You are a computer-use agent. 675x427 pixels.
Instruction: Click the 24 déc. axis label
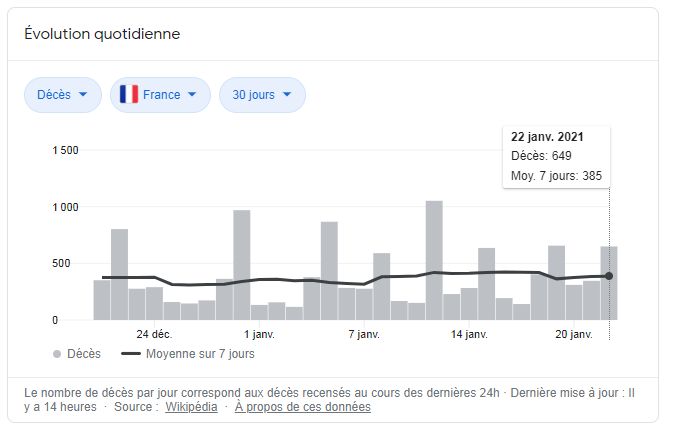154,333
